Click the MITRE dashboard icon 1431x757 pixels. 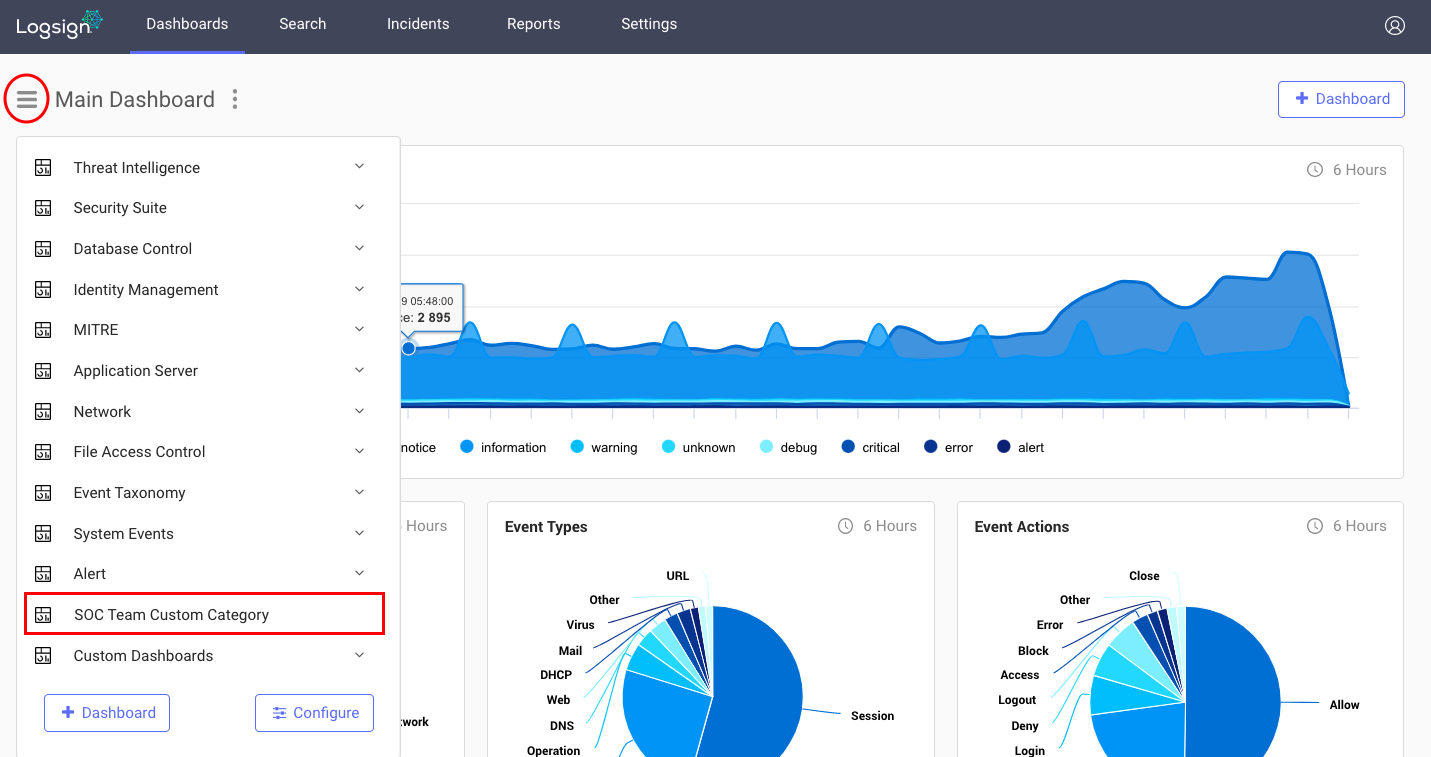[x=43, y=330]
